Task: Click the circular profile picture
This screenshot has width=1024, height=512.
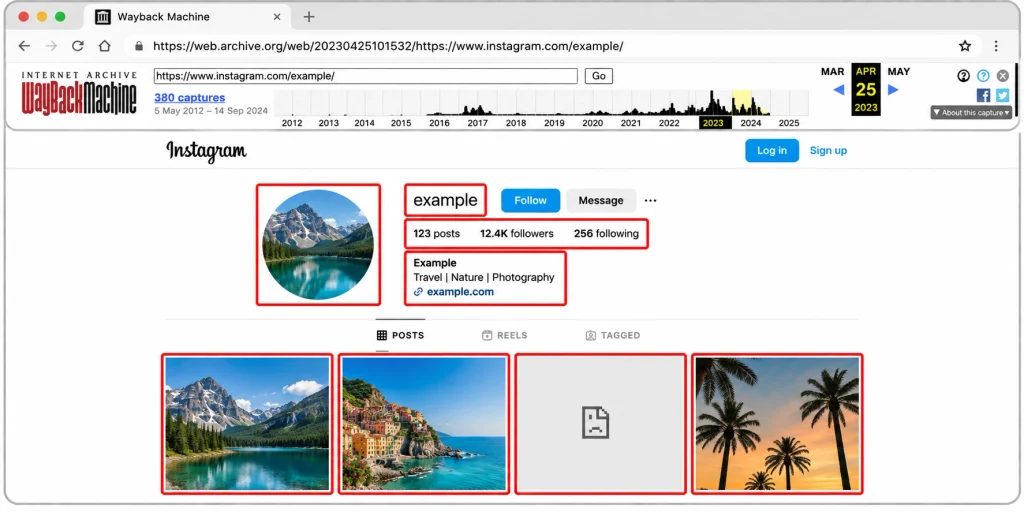Action: tap(318, 245)
